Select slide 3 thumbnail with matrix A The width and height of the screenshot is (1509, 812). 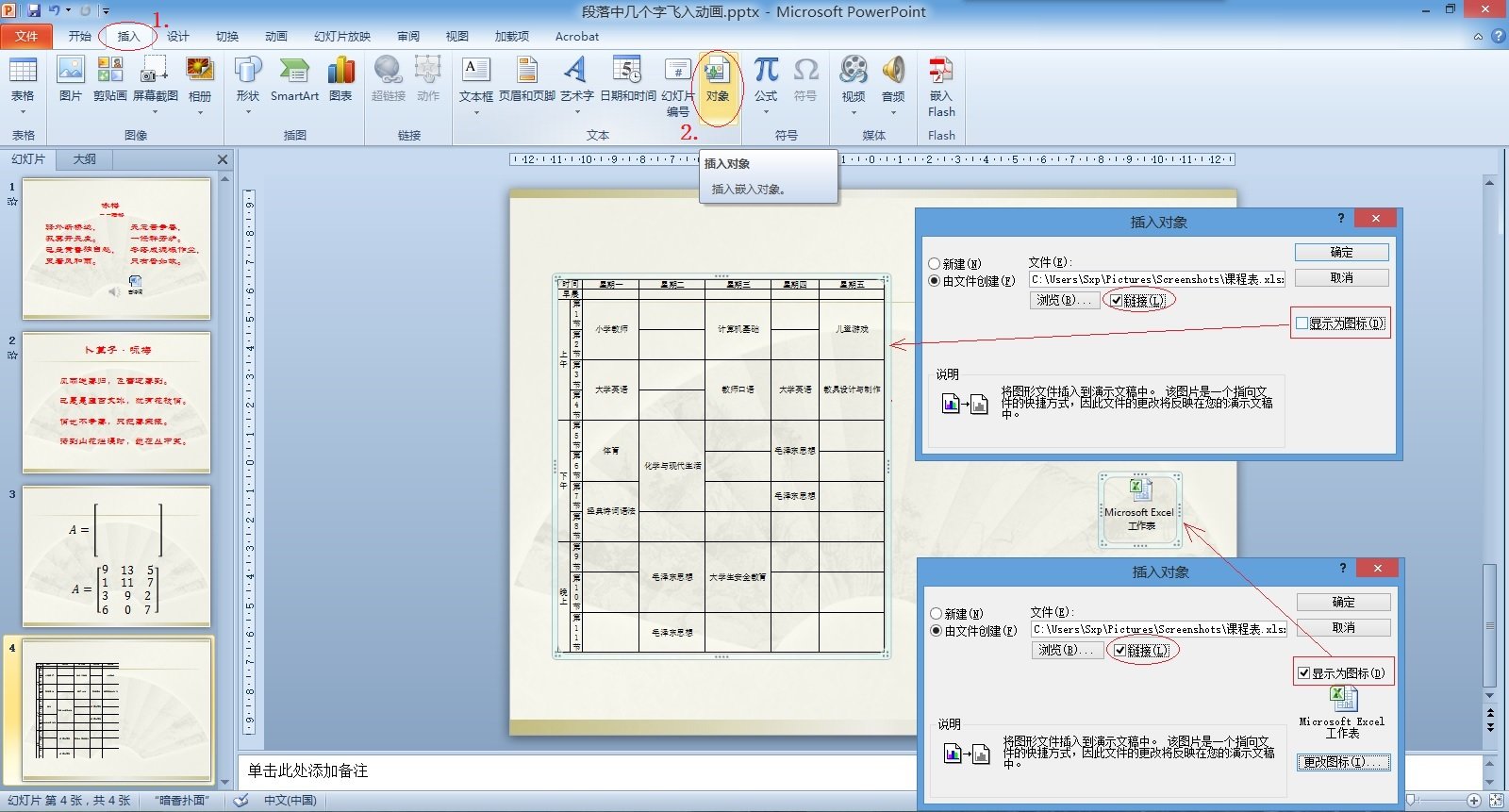point(116,556)
